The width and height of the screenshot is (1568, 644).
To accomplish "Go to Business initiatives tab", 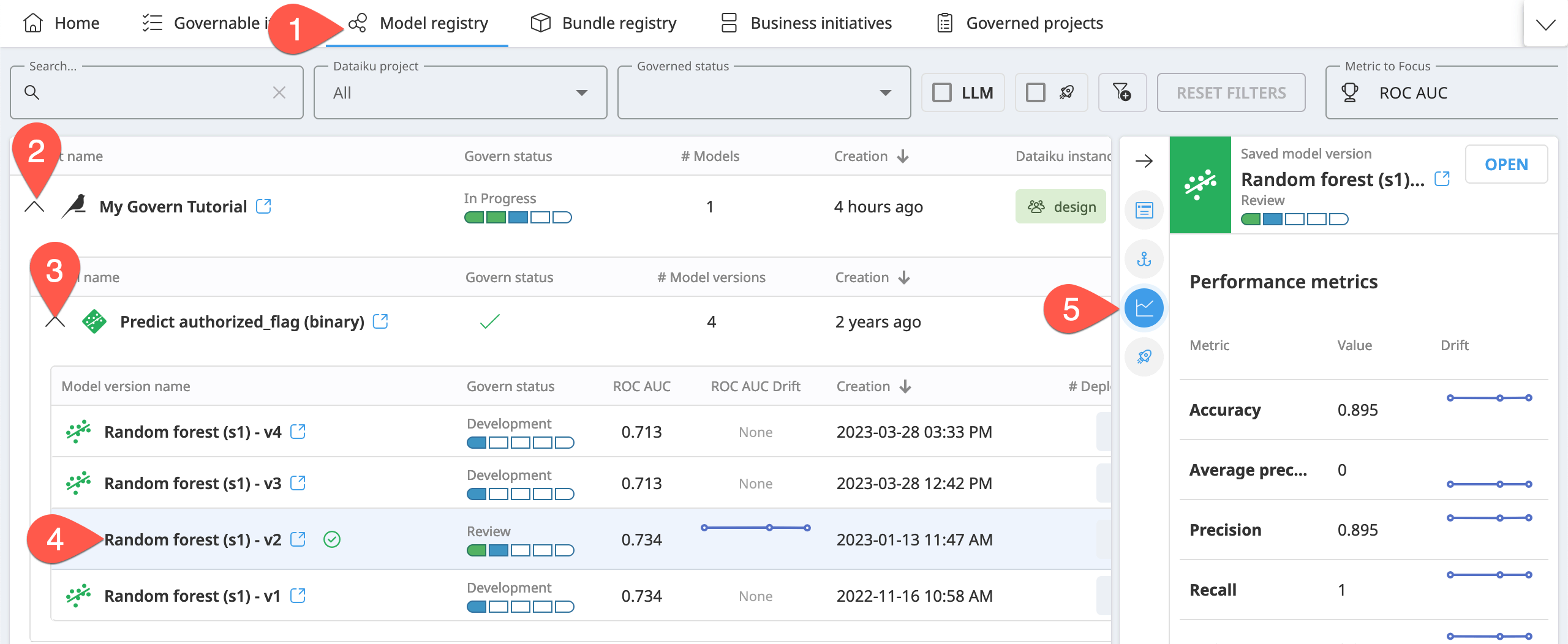I will 807,23.
